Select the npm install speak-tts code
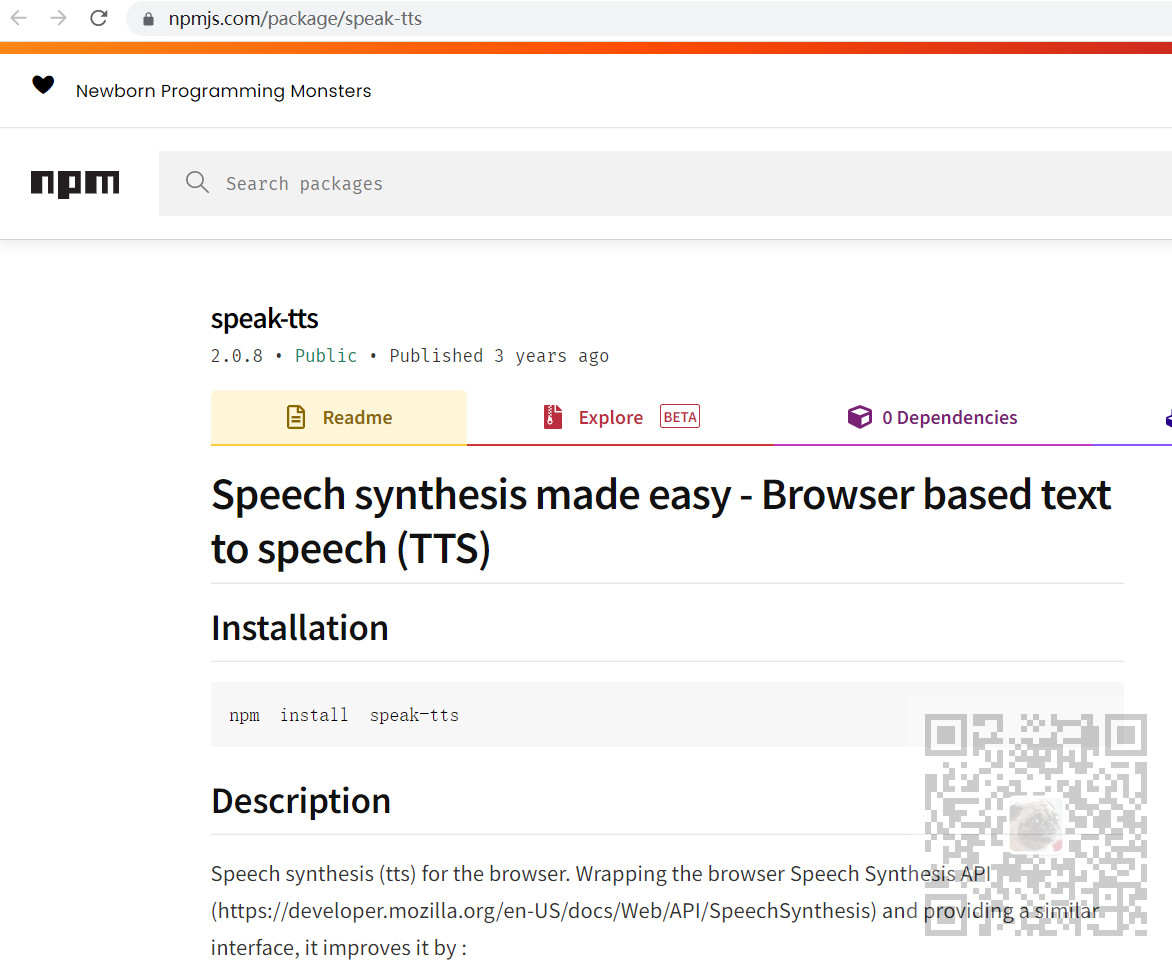Image resolution: width=1172 pixels, height=960 pixels. tap(344, 716)
